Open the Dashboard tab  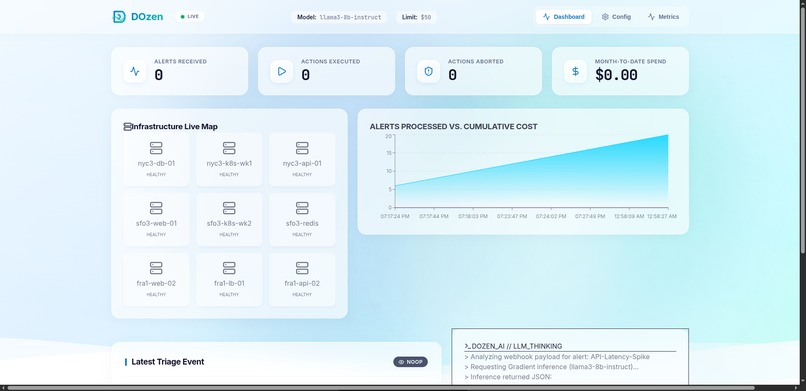pos(563,17)
